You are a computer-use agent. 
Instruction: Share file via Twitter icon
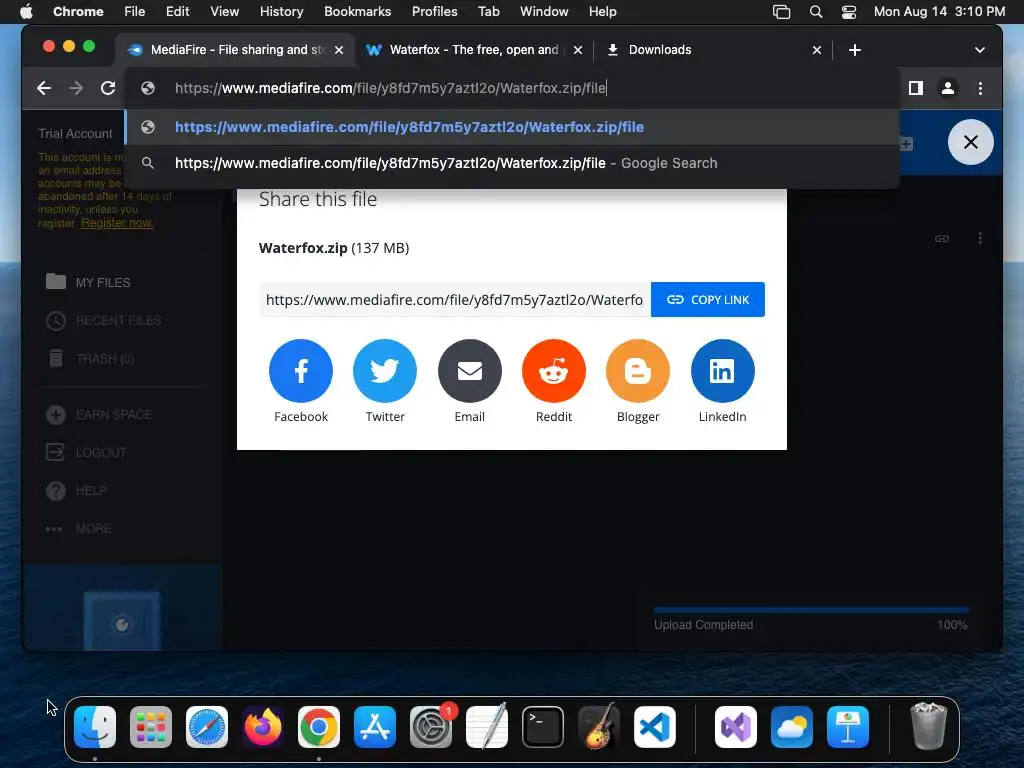click(x=385, y=370)
